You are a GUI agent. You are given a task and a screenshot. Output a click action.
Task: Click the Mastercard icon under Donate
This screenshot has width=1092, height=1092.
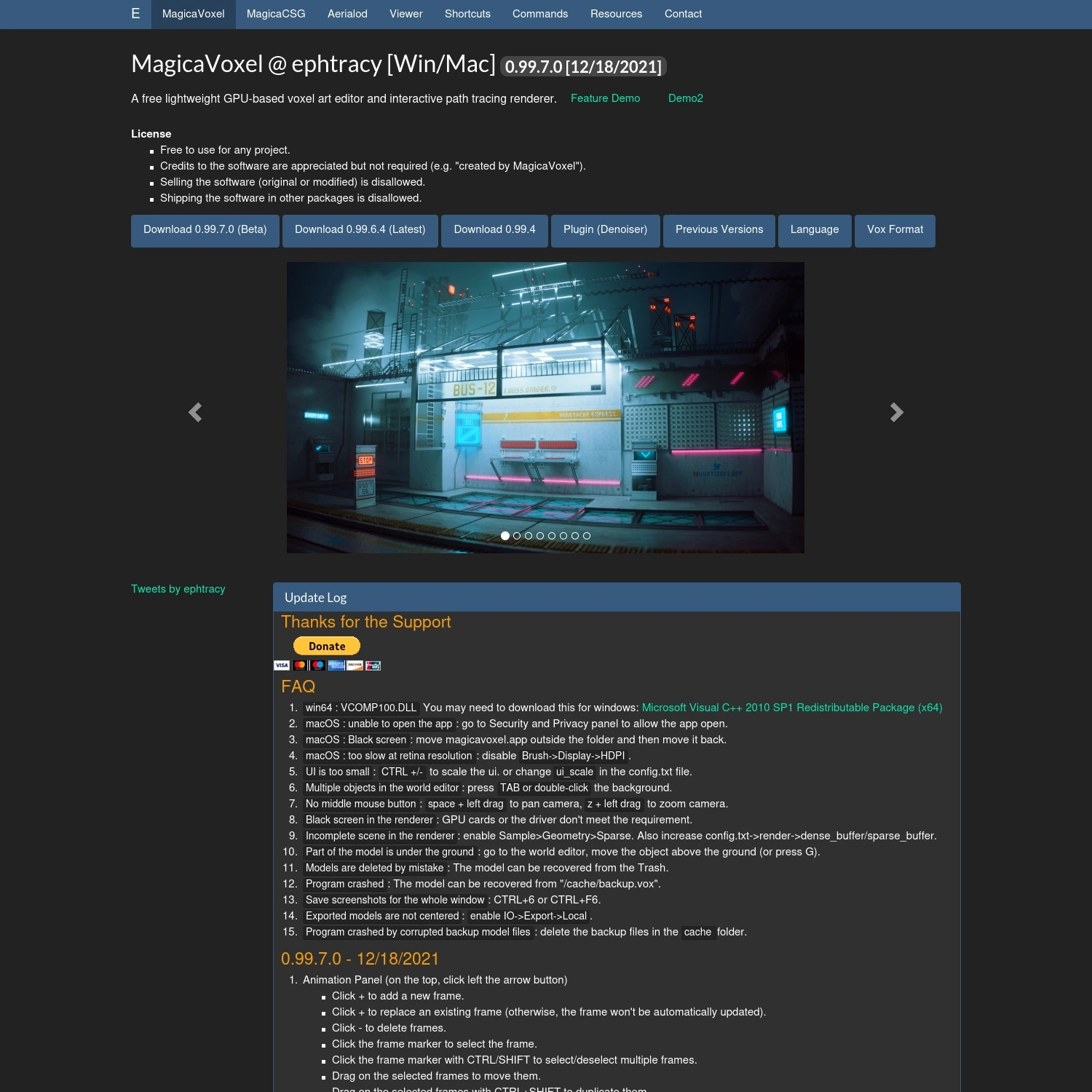point(299,665)
